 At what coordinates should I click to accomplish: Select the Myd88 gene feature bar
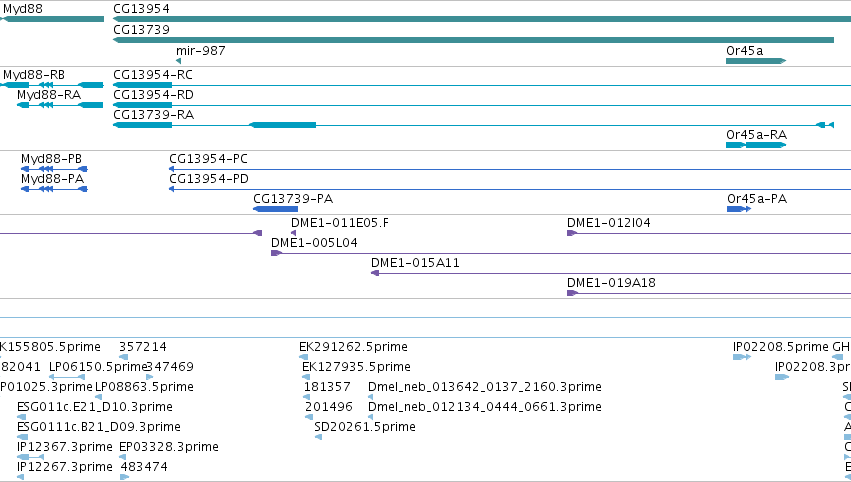(52, 19)
